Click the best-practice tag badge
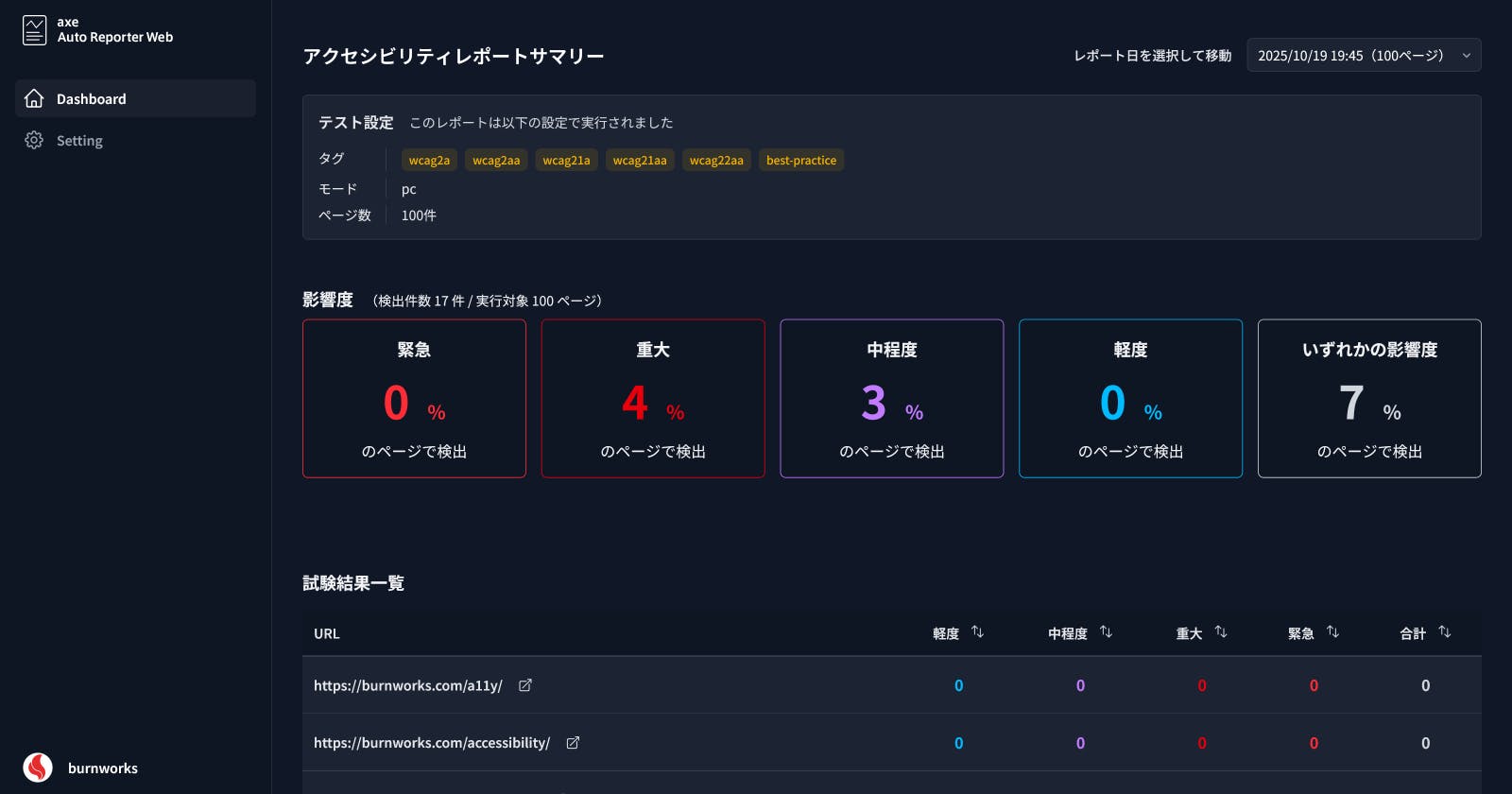This screenshot has width=1512, height=794. tap(801, 160)
